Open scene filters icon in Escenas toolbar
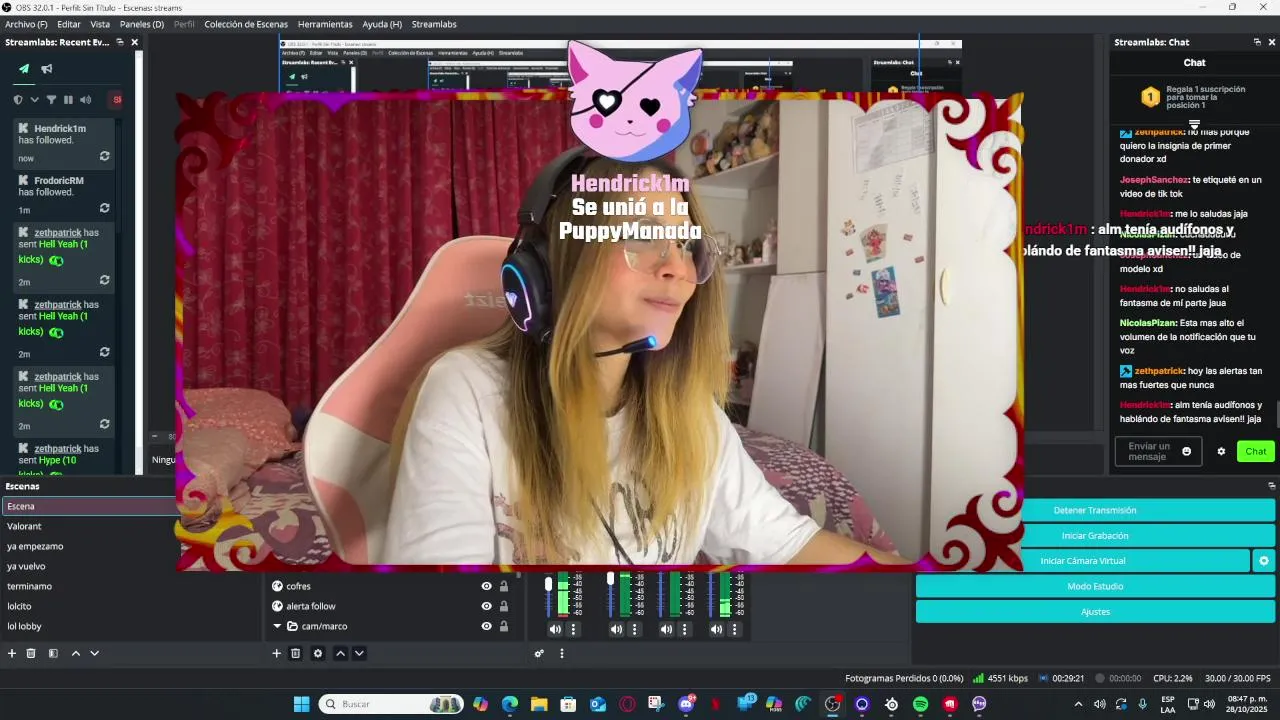Screen dimensions: 1280x720 (x=53, y=653)
